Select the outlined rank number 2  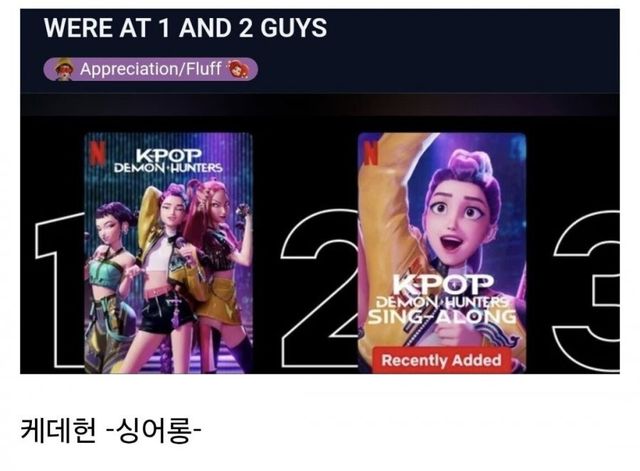[x=320, y=288]
